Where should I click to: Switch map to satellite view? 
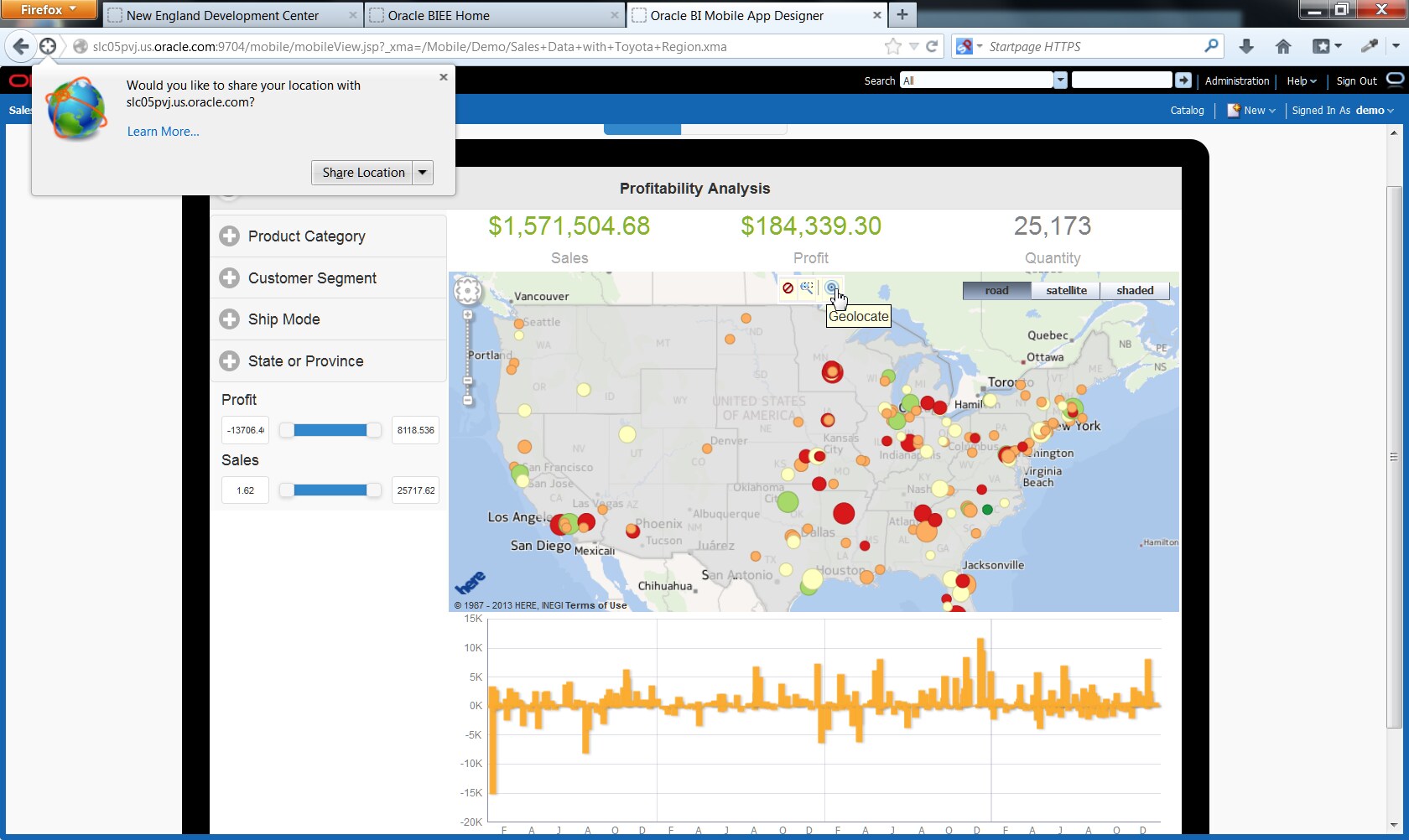1066,290
